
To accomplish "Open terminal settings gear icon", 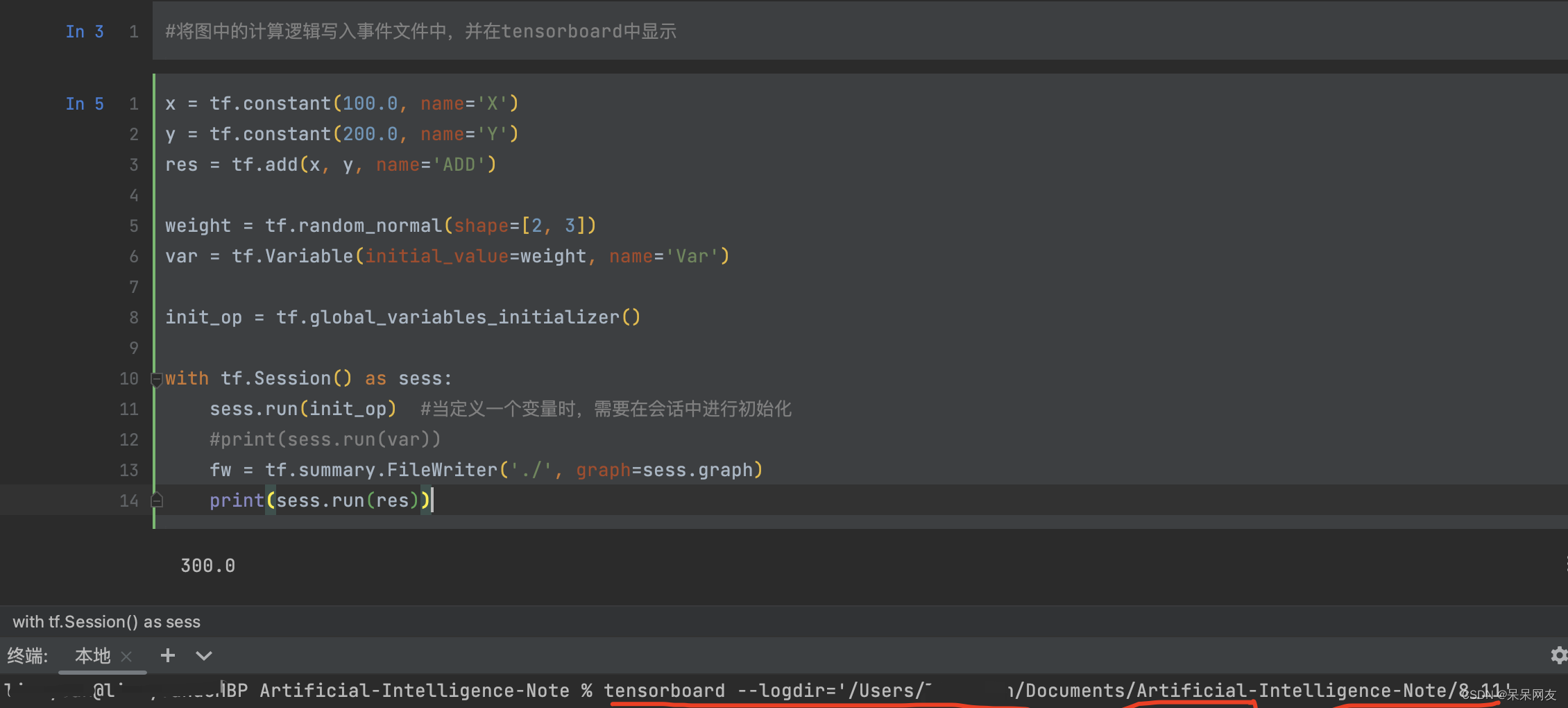I will (x=1558, y=655).
